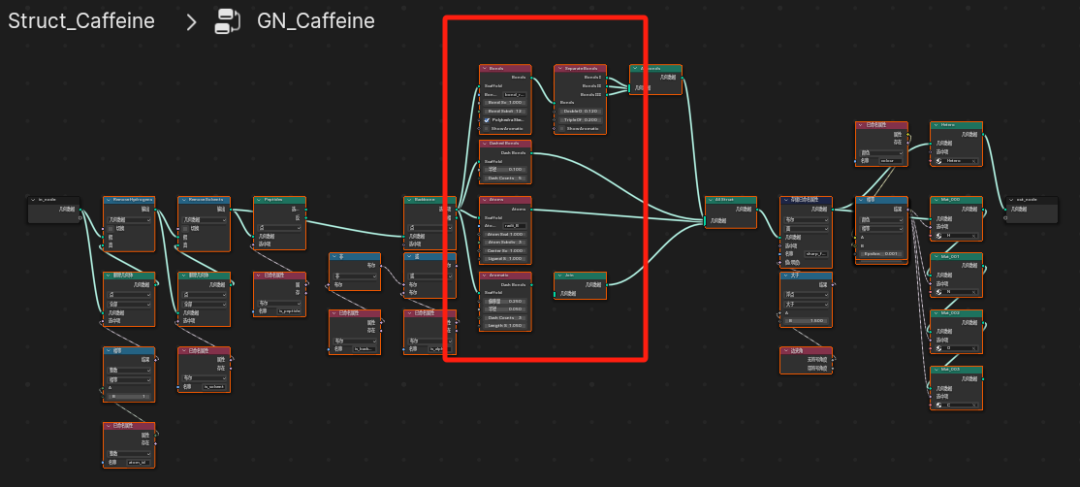This screenshot has height=487, width=1080.
Task: Open the material icon in Mat_003 node
Action: [x=937, y=406]
